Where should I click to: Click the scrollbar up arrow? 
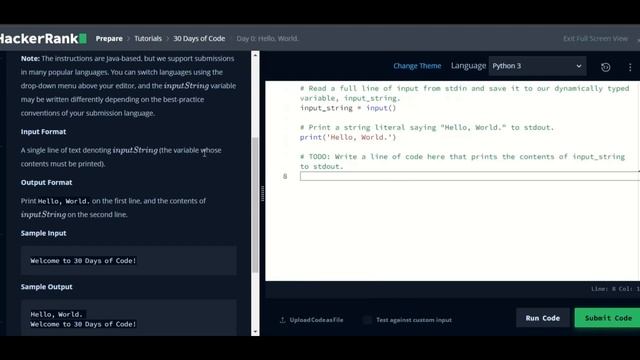[x=255, y=55]
